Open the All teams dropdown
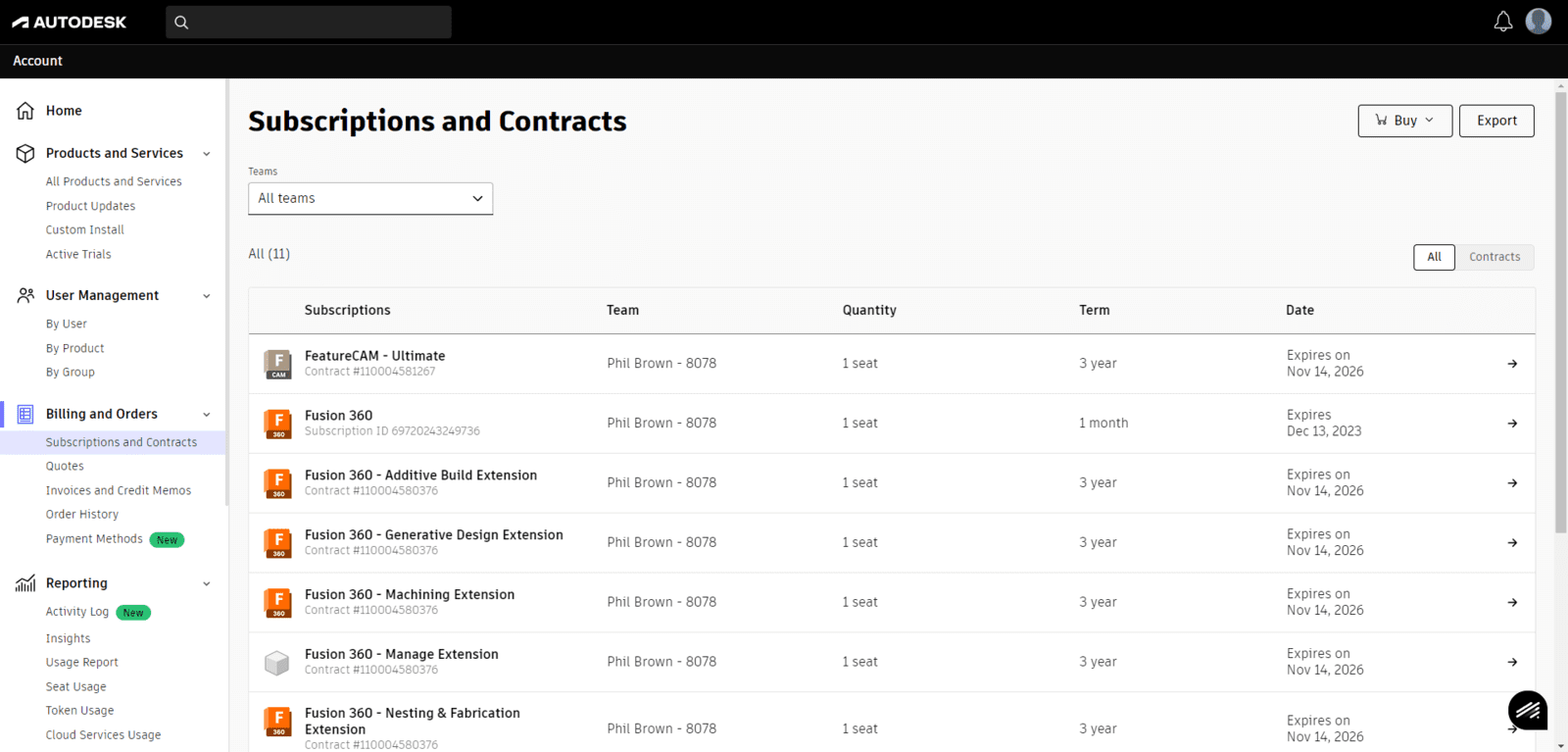 click(x=370, y=198)
